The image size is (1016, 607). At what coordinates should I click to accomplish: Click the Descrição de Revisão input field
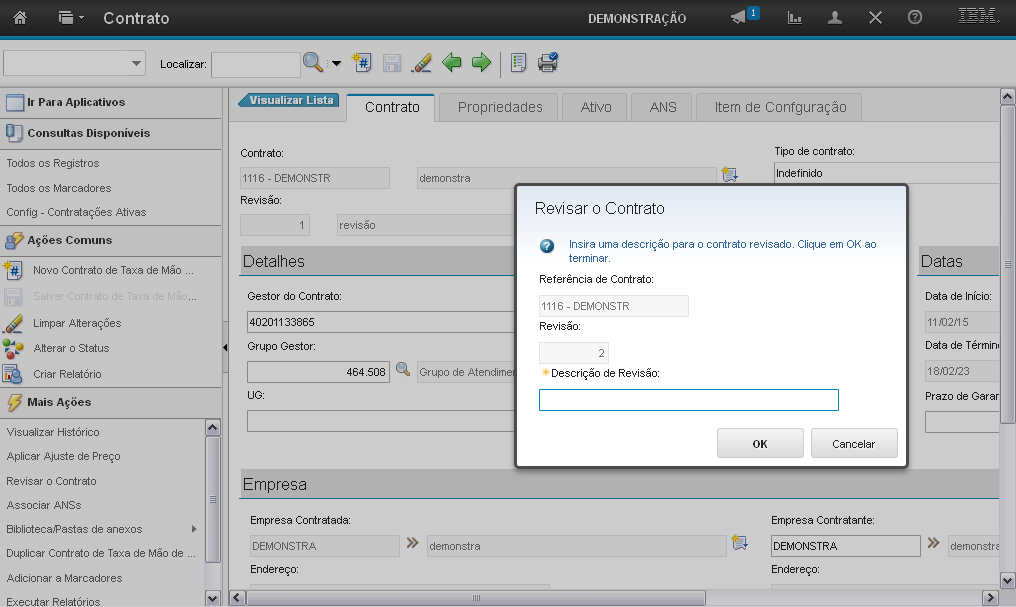click(x=689, y=400)
